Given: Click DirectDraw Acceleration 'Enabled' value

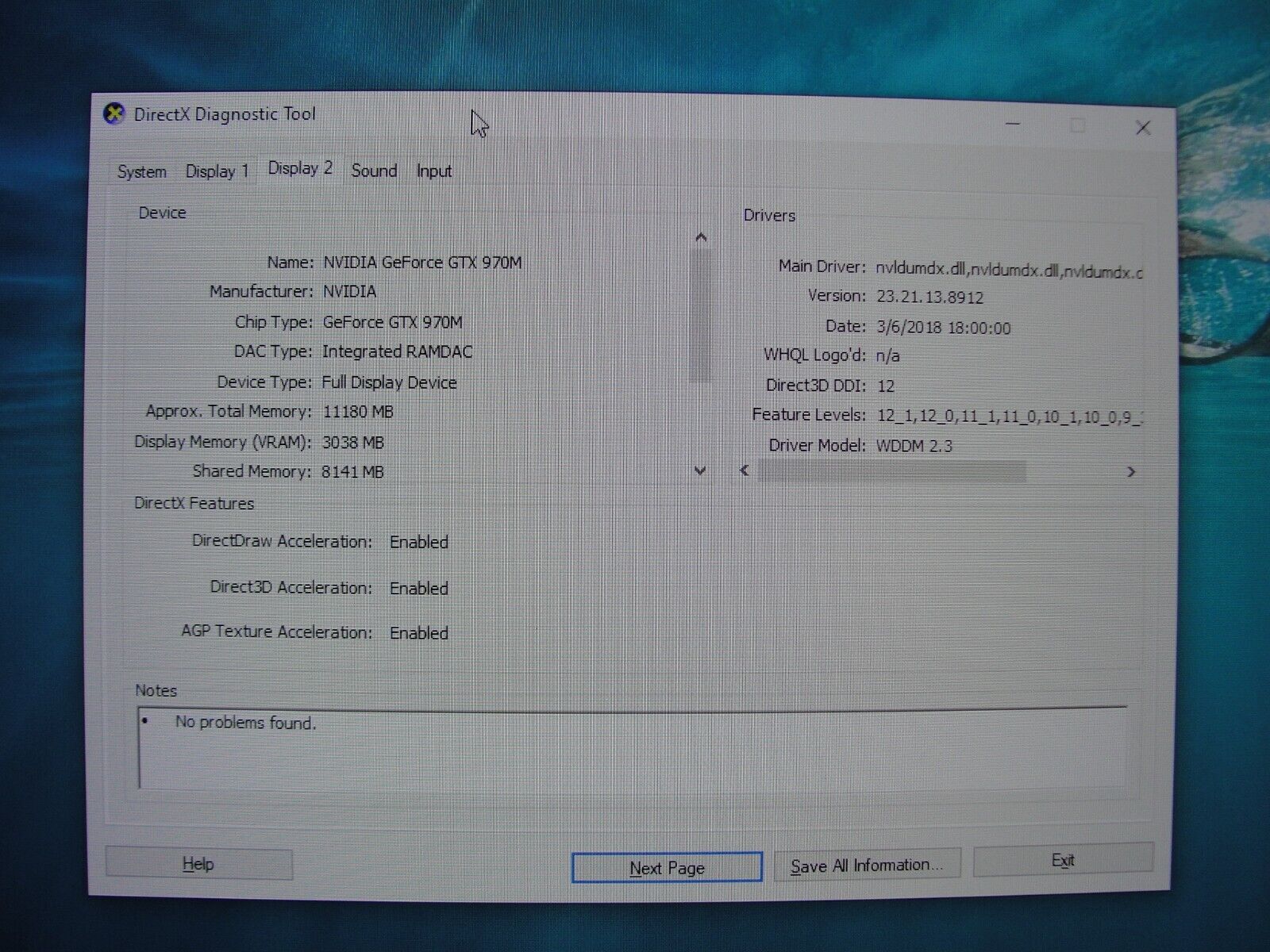Looking at the screenshot, I should tap(419, 543).
